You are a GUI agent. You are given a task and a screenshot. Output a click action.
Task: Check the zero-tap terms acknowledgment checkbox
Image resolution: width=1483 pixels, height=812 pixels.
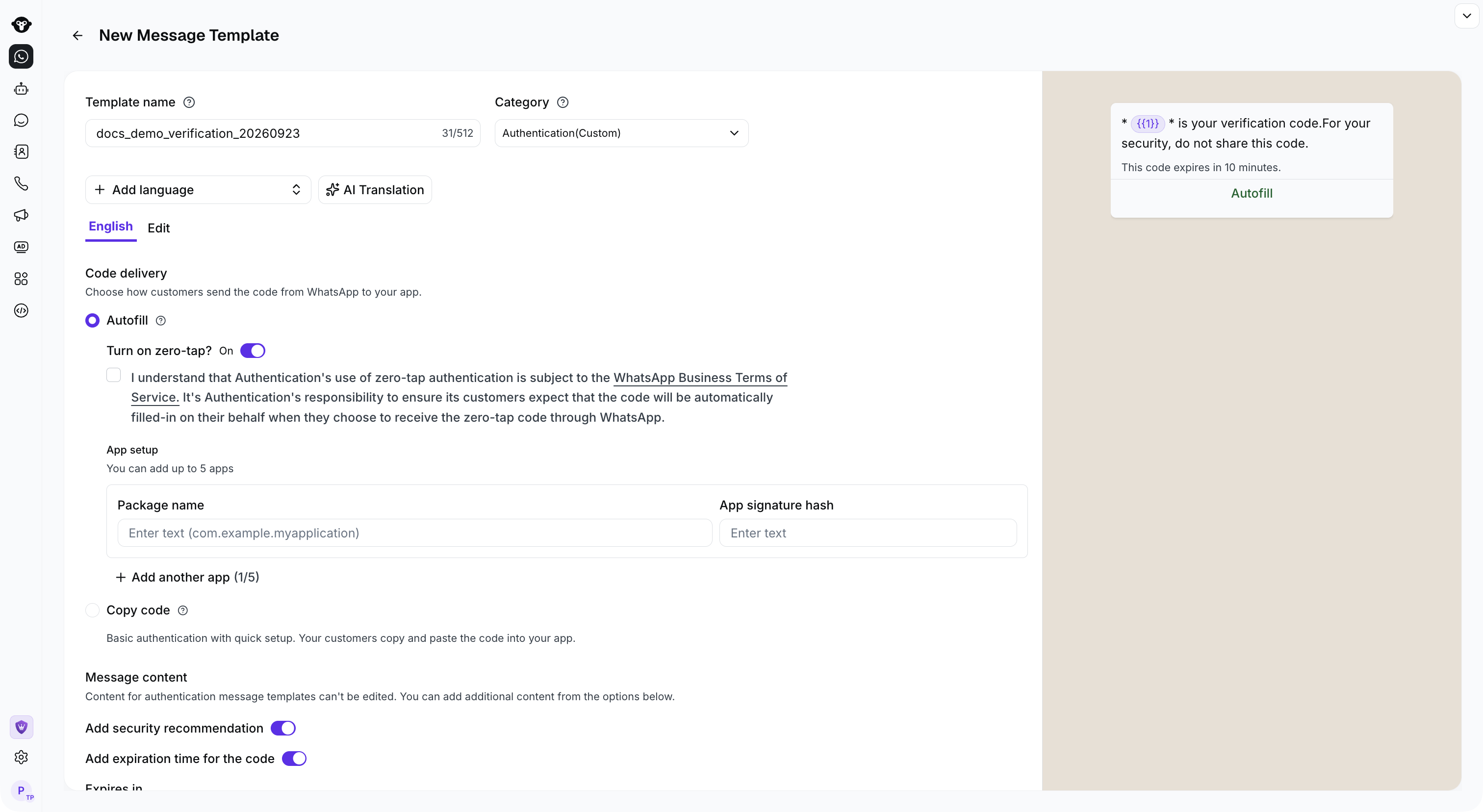[x=114, y=375]
